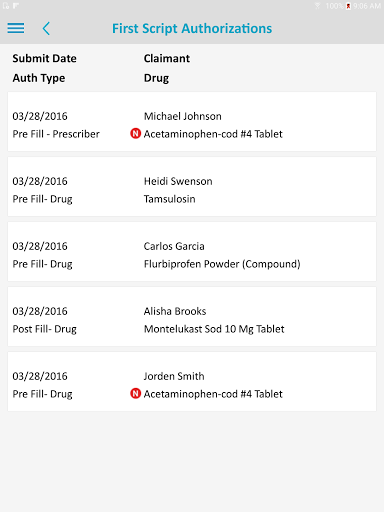Tap the back arrow icon
This screenshot has height=512, width=384.
pyautogui.click(x=46, y=28)
